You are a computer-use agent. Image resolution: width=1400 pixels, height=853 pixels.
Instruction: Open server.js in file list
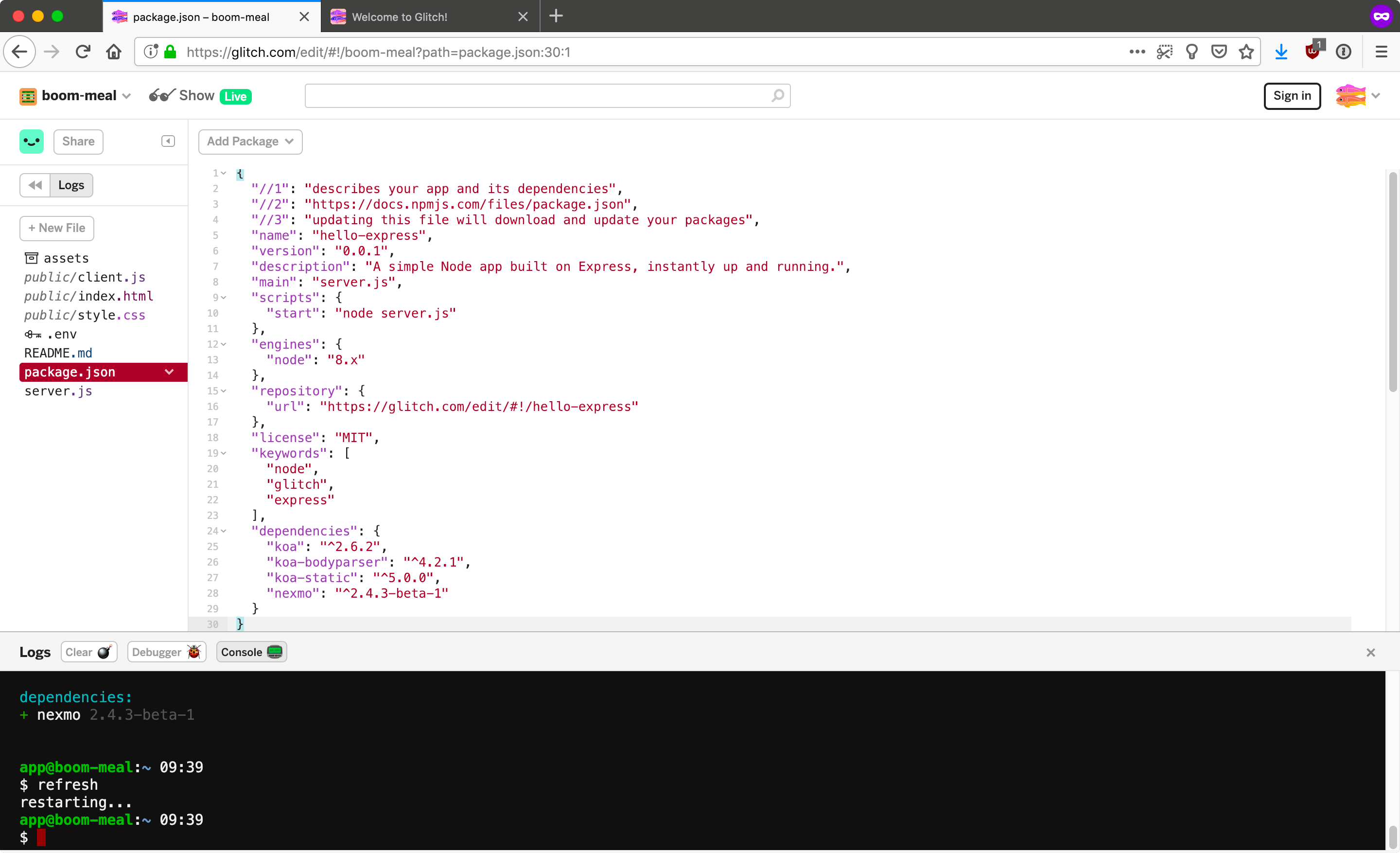click(58, 391)
